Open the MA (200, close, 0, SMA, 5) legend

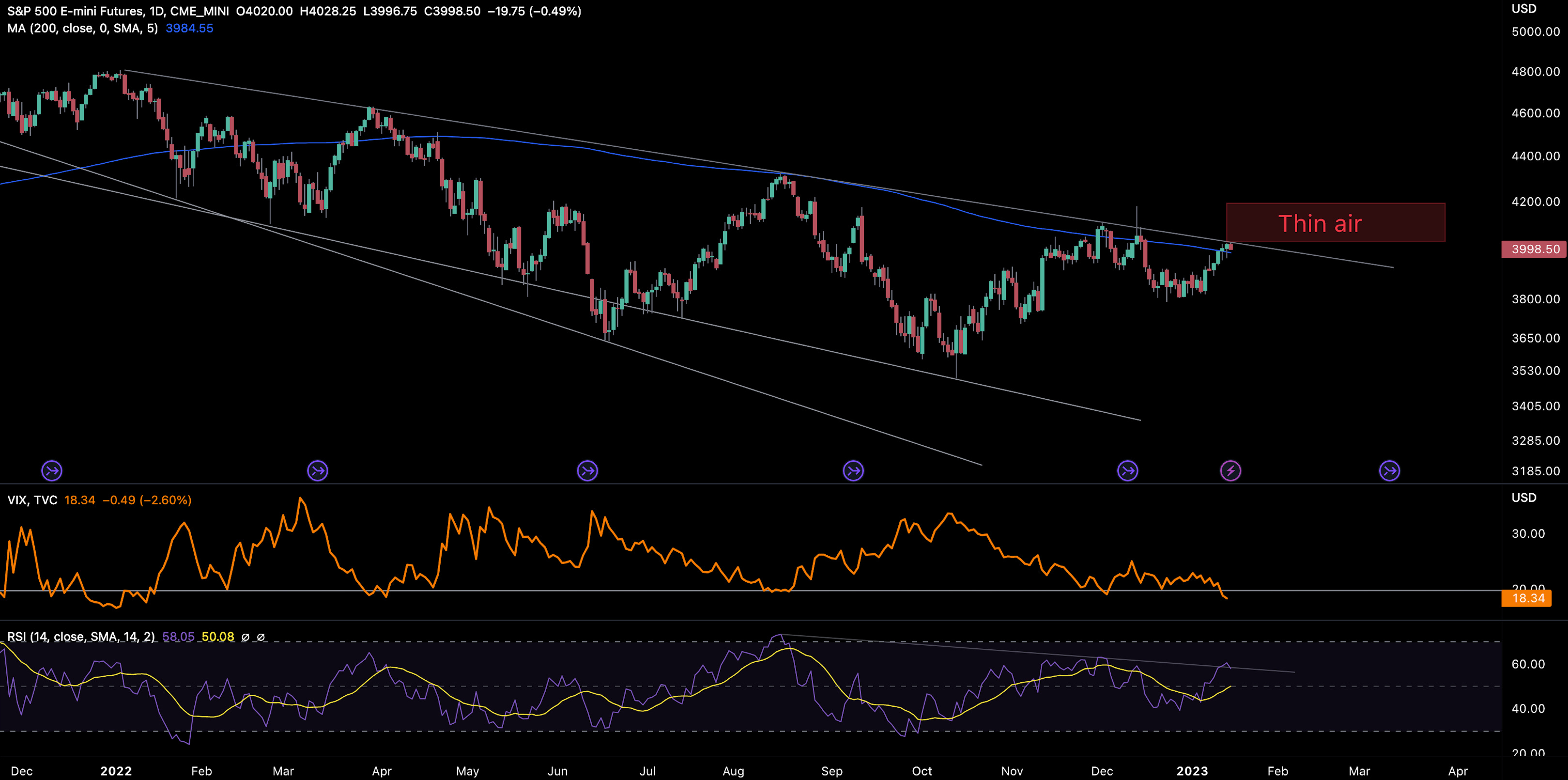tap(83, 28)
